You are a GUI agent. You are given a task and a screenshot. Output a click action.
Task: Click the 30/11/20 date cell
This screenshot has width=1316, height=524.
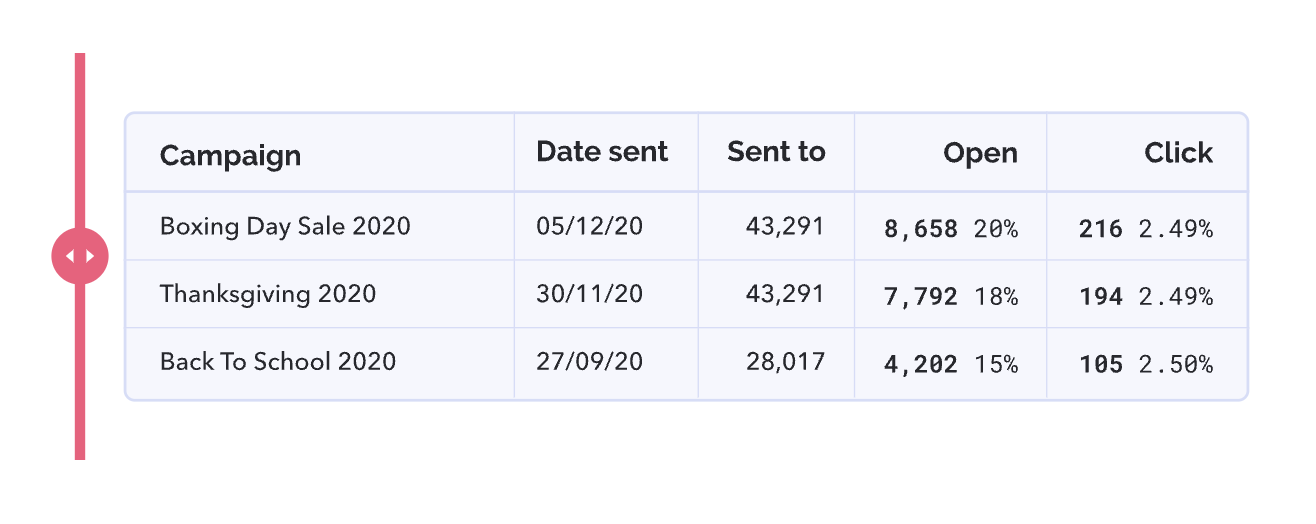pyautogui.click(x=589, y=294)
